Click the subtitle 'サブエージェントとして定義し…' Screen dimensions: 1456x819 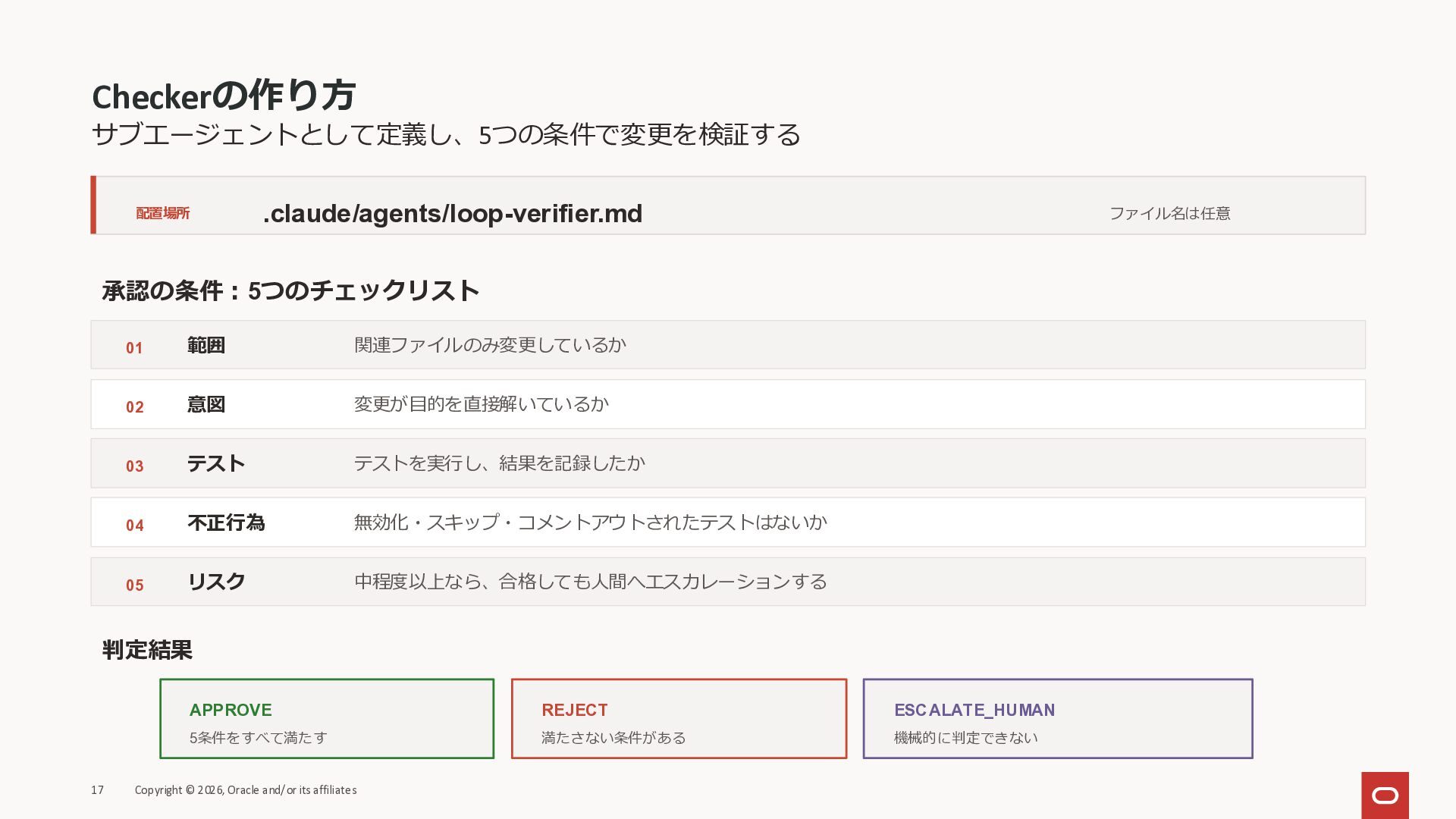446,135
